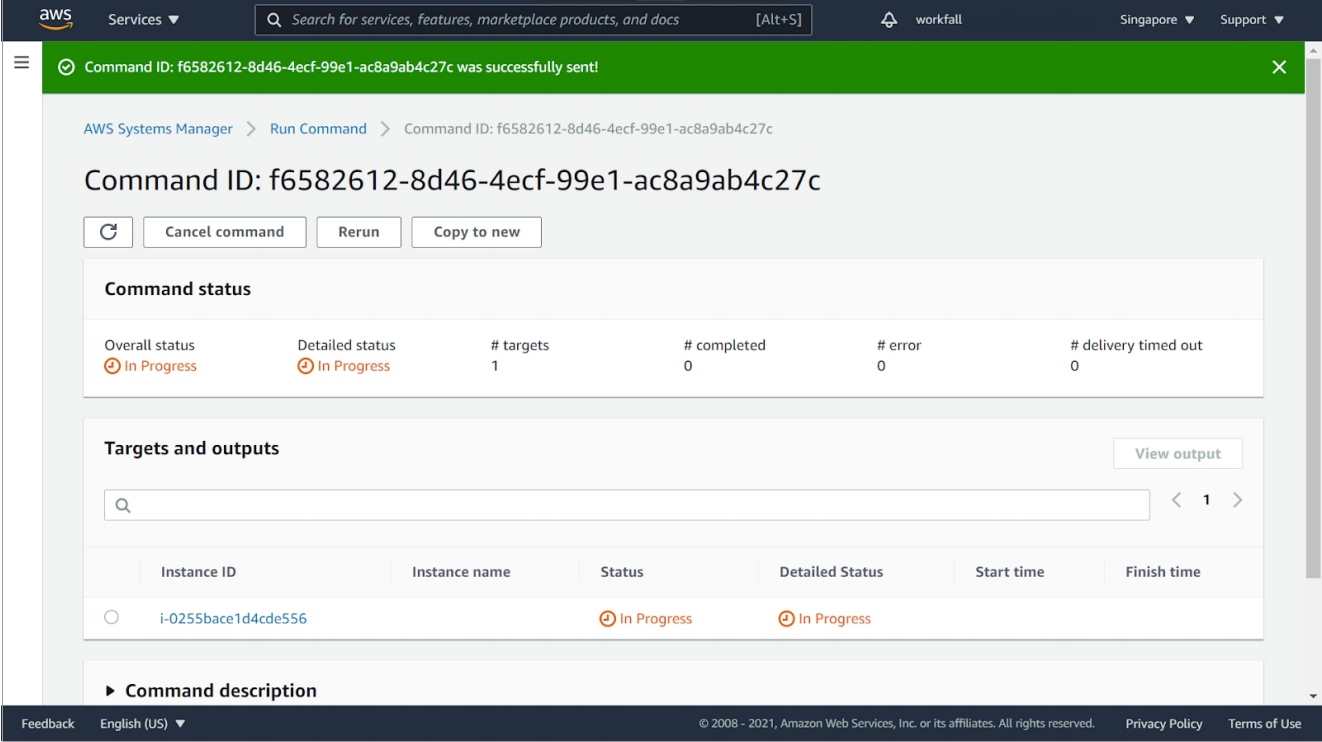Go to previous page of targets
Viewport: 1322px width, 742px height.
[1177, 500]
